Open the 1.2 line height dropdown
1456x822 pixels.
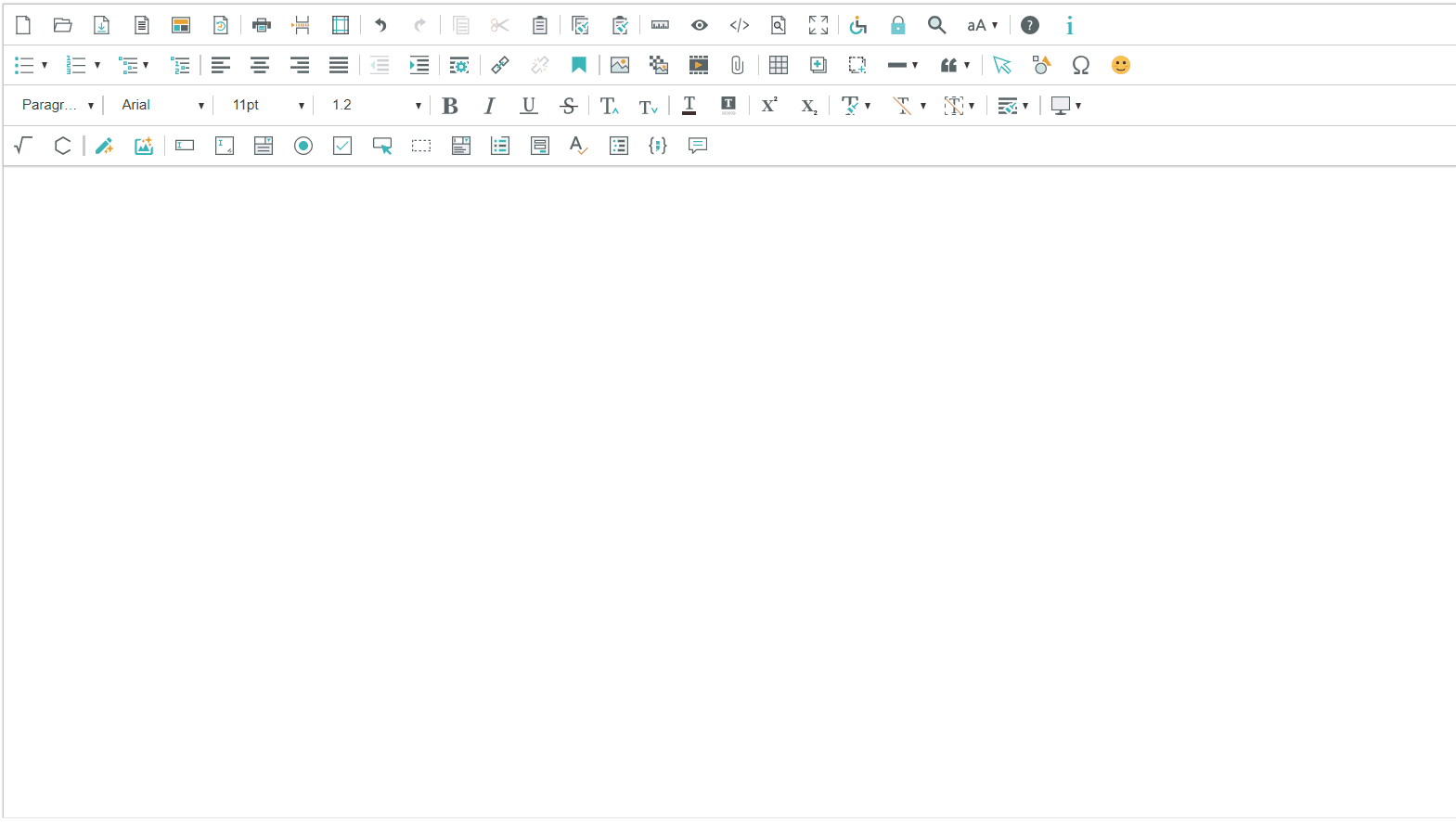click(377, 106)
